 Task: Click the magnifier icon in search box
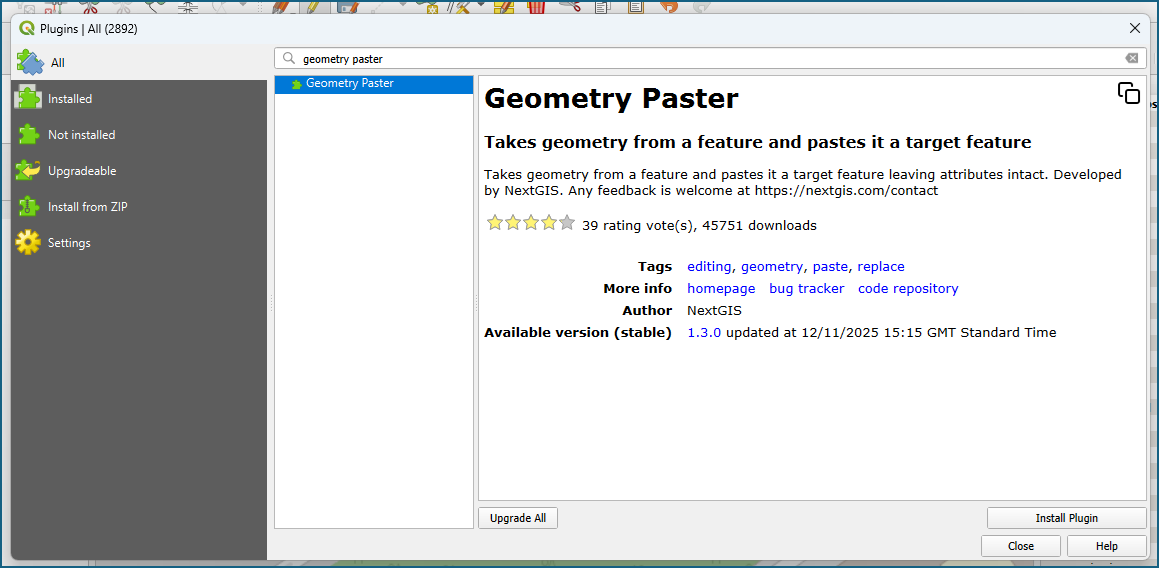(289, 58)
